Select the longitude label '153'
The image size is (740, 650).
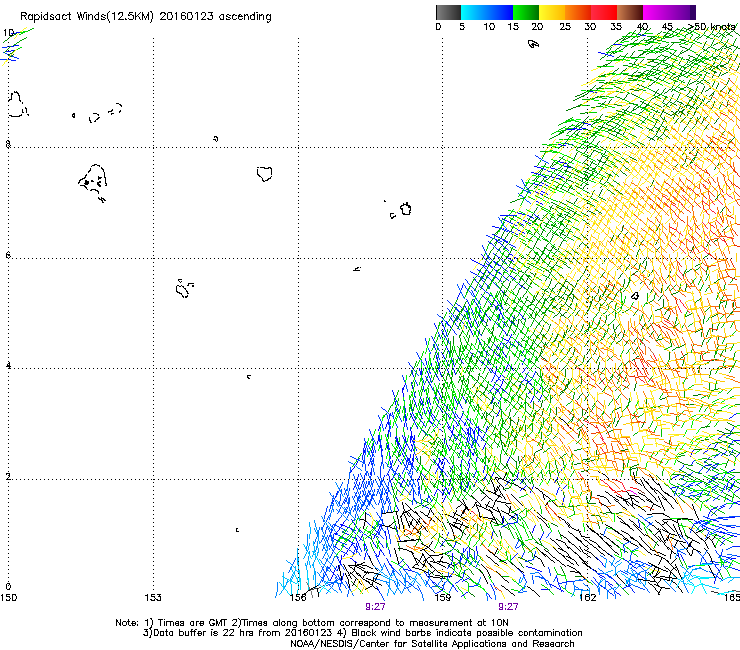(153, 598)
